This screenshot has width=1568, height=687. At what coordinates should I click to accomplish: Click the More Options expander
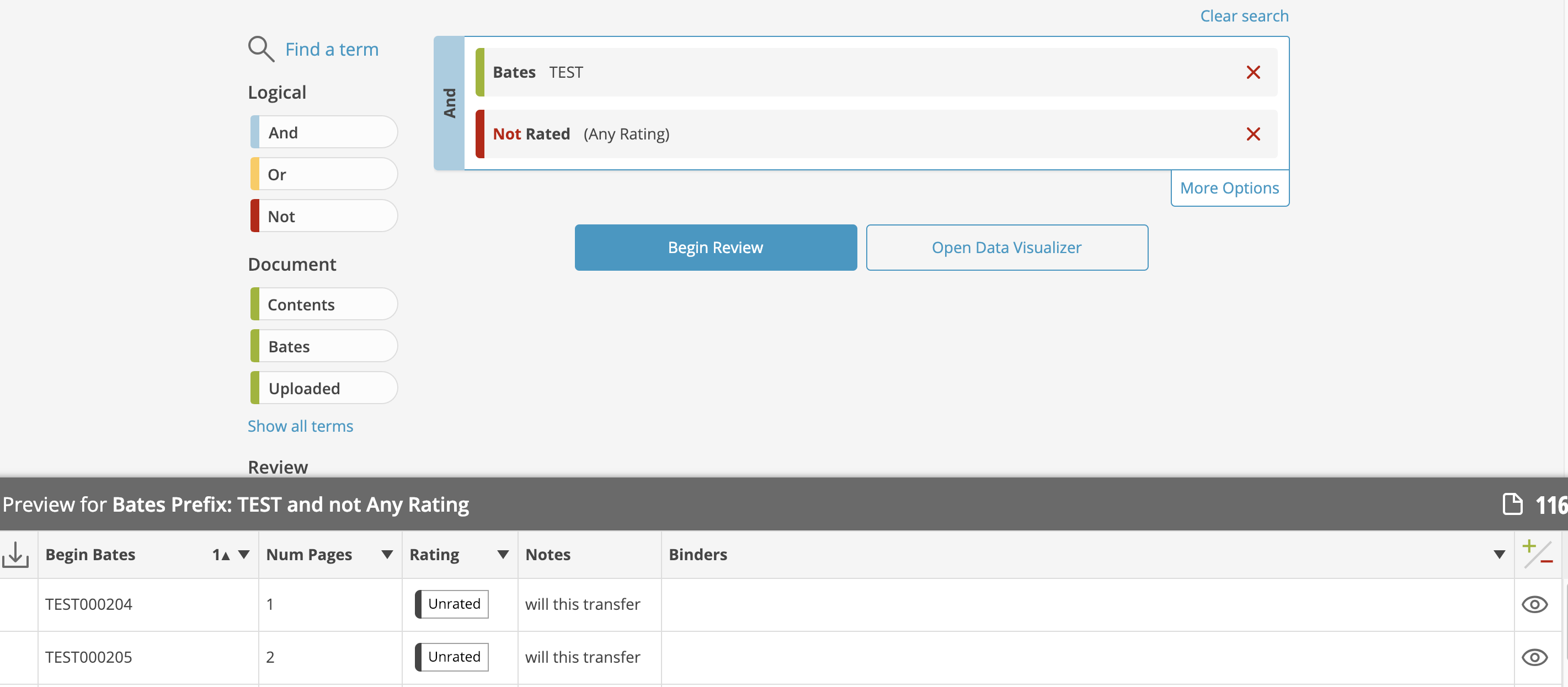click(x=1228, y=187)
